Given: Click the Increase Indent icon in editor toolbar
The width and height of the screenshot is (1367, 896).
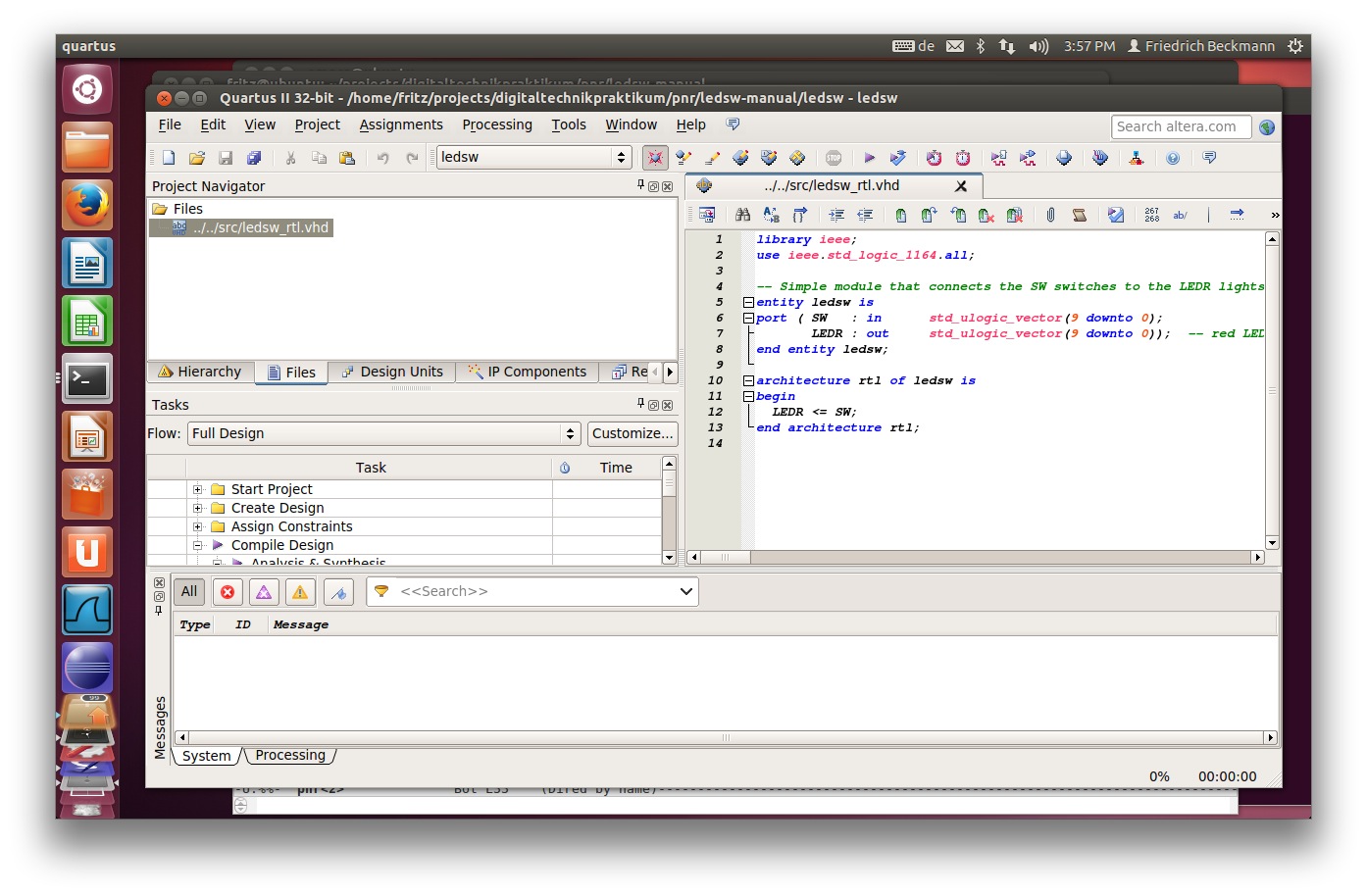Looking at the screenshot, I should (x=835, y=215).
